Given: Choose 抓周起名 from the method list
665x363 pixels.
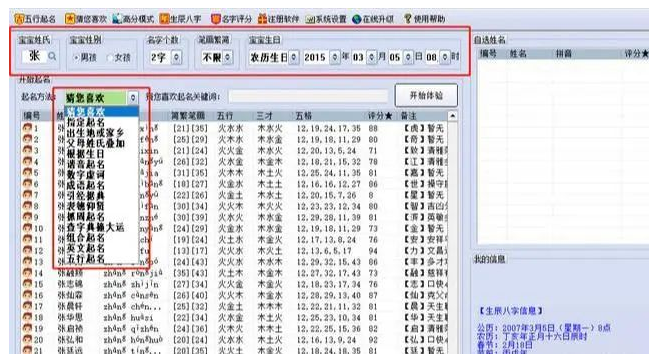Looking at the screenshot, I should [101, 217].
